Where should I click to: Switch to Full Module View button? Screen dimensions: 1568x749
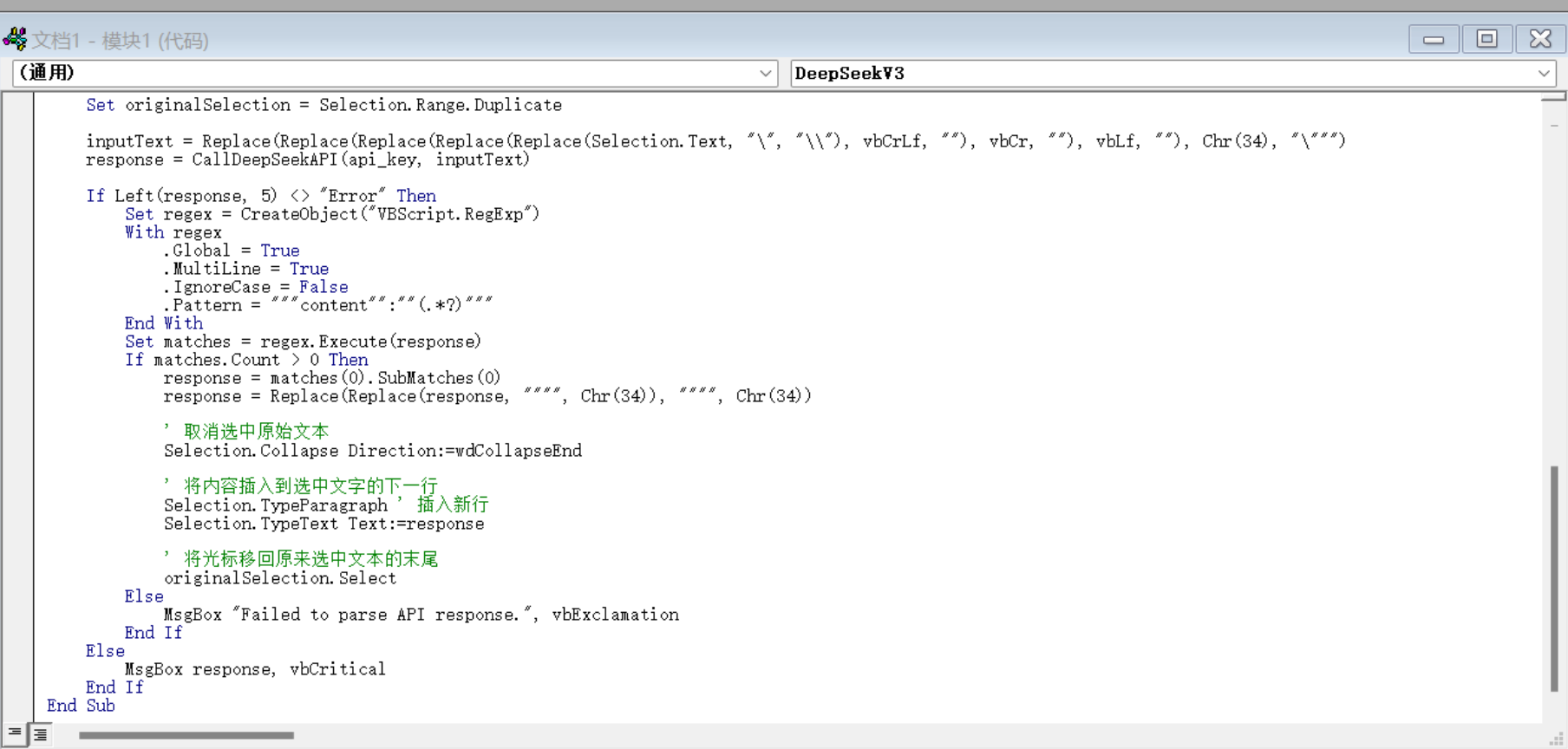[x=40, y=734]
